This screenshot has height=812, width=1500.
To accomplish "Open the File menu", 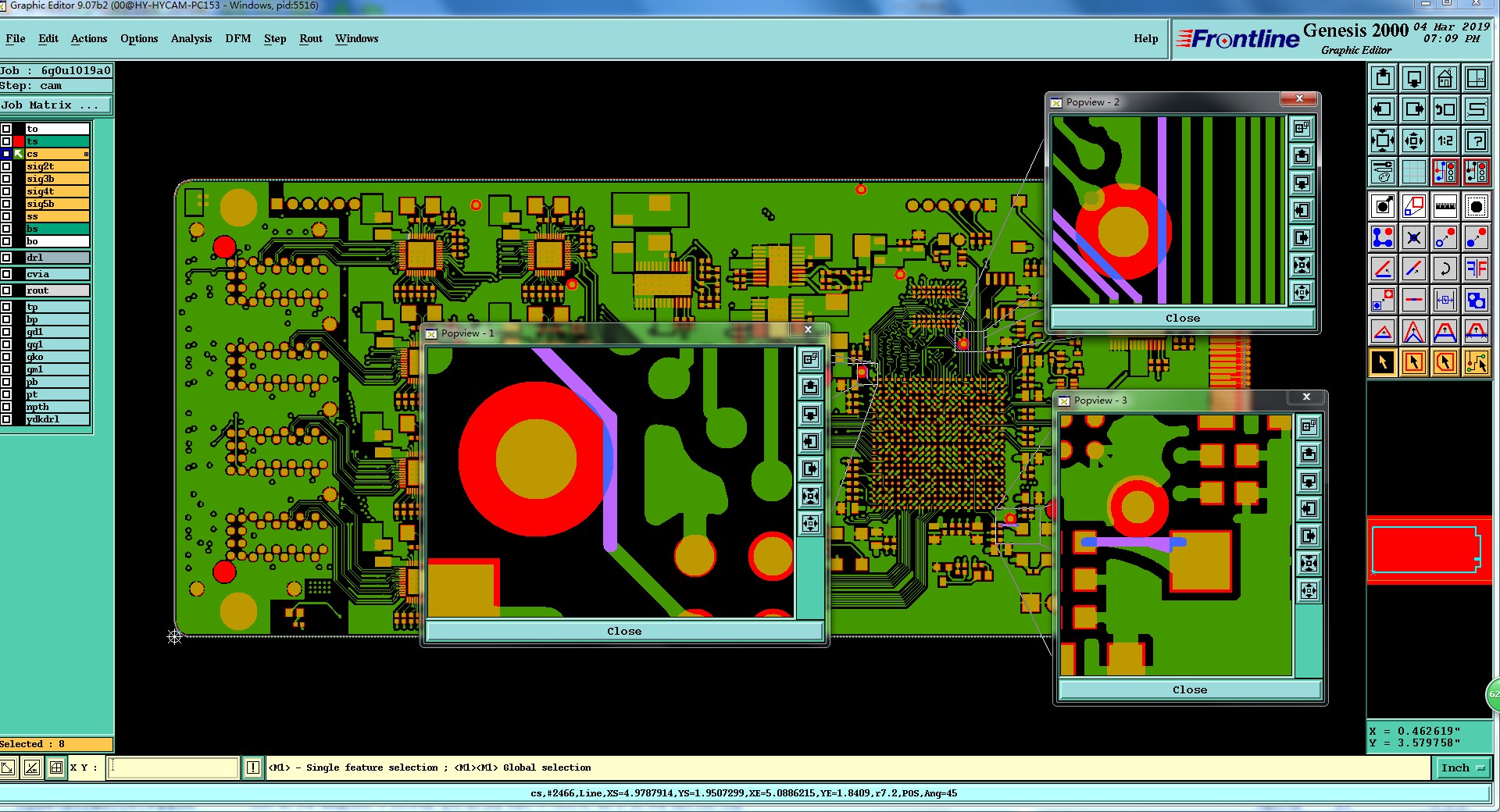I will click(16, 38).
